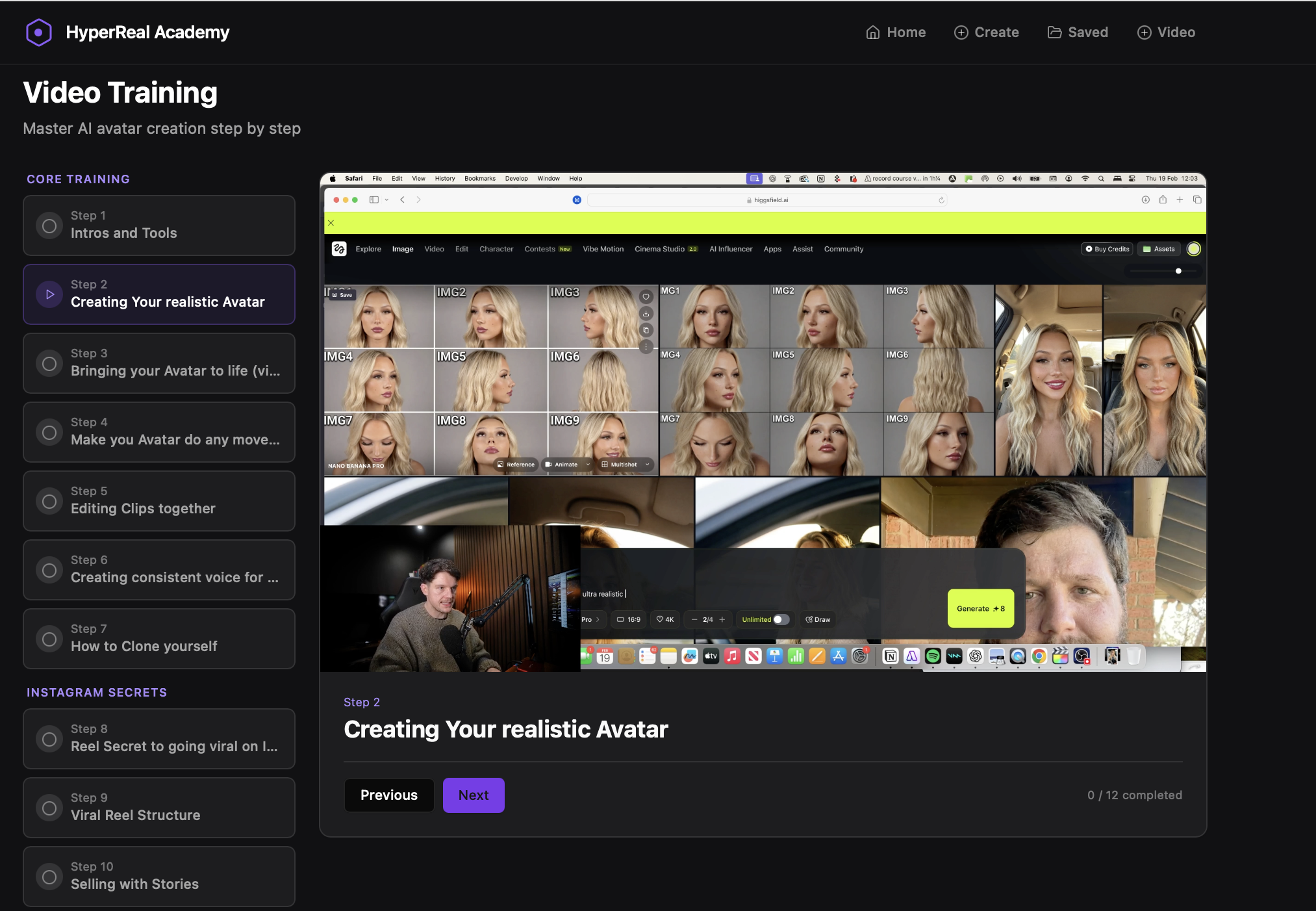Click the Reference button on the image

(516, 465)
